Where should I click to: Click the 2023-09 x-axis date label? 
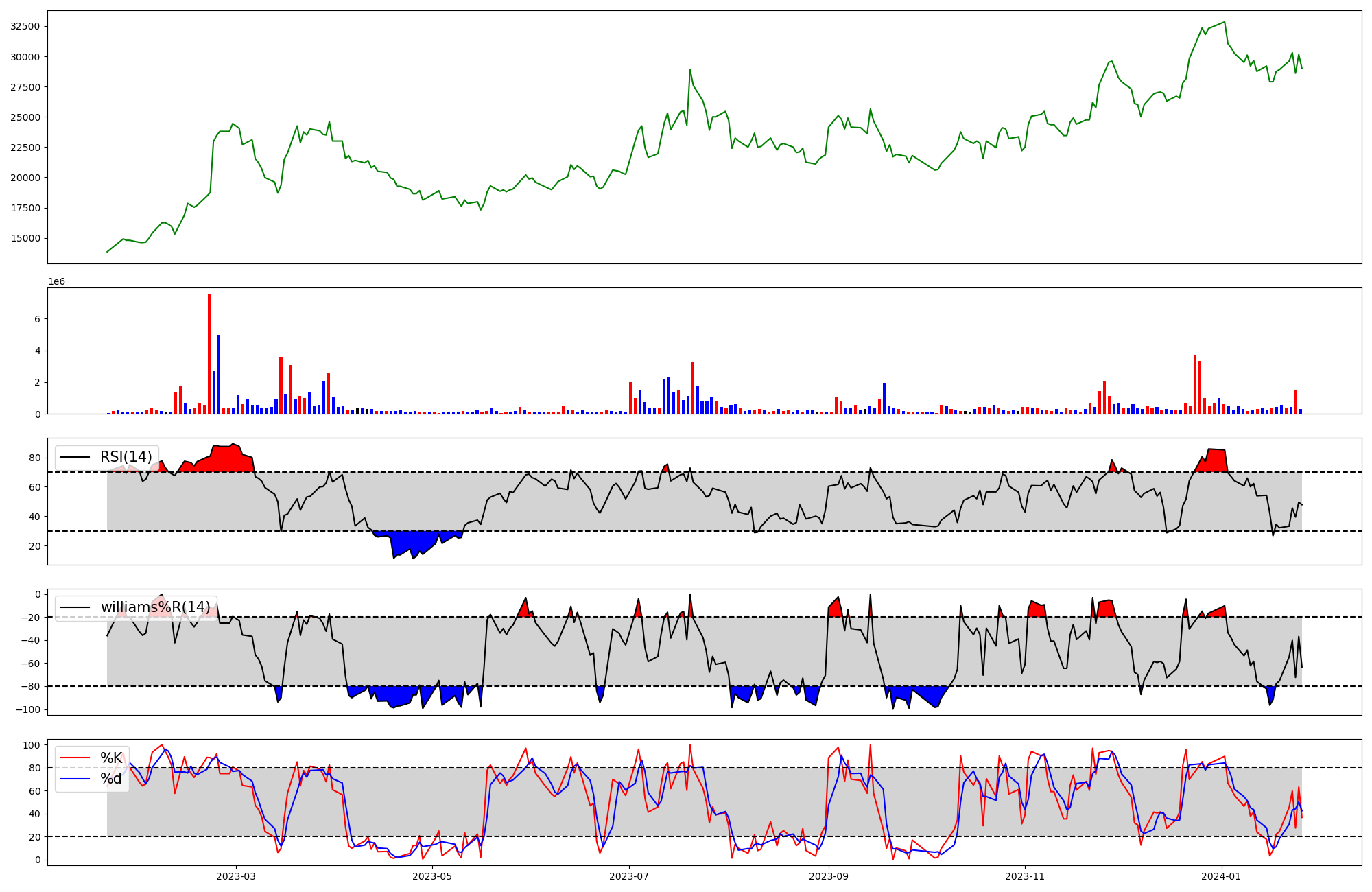click(x=829, y=876)
